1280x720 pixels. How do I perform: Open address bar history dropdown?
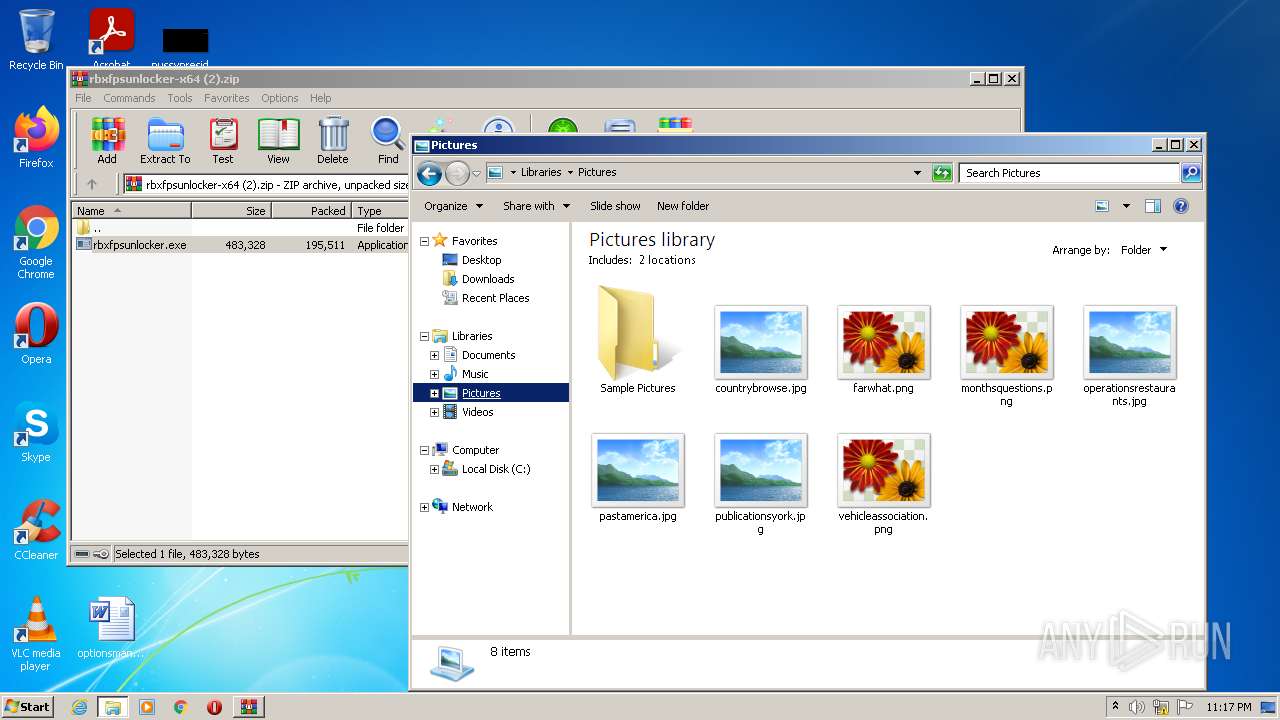tap(917, 173)
